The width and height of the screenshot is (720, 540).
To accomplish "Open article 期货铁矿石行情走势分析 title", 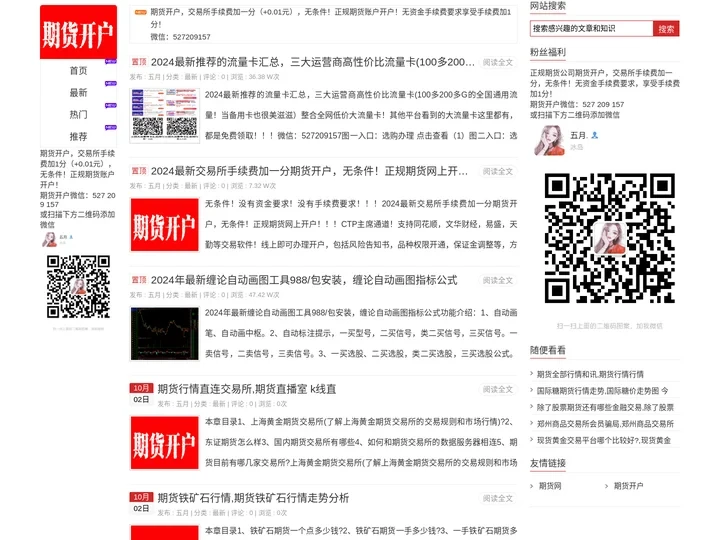I will click(253, 498).
